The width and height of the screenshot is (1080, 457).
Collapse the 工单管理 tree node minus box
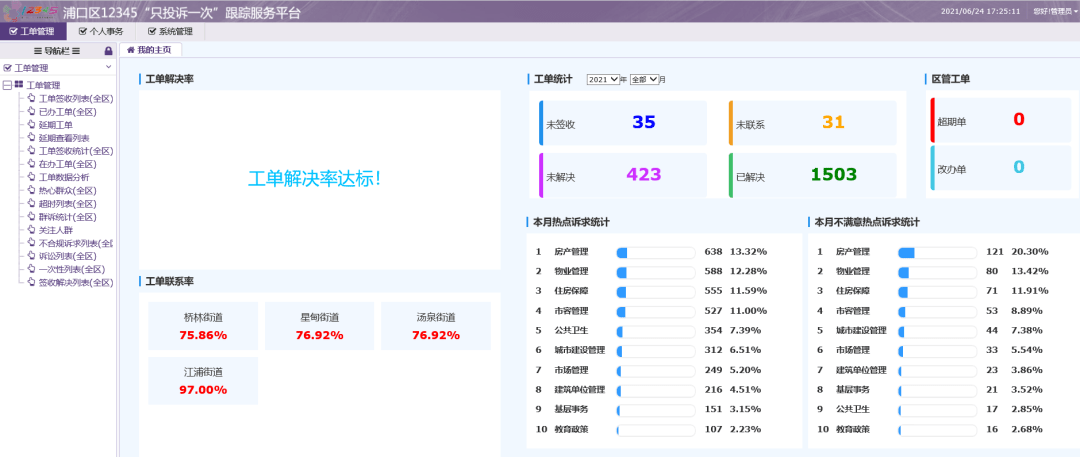[x=7, y=85]
